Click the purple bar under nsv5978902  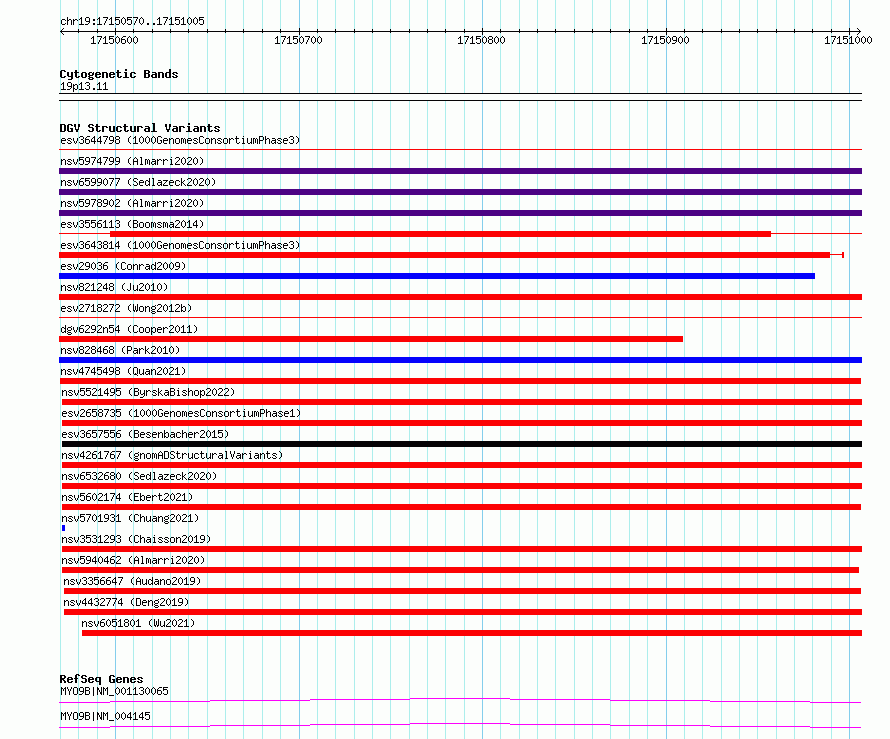pos(460,213)
